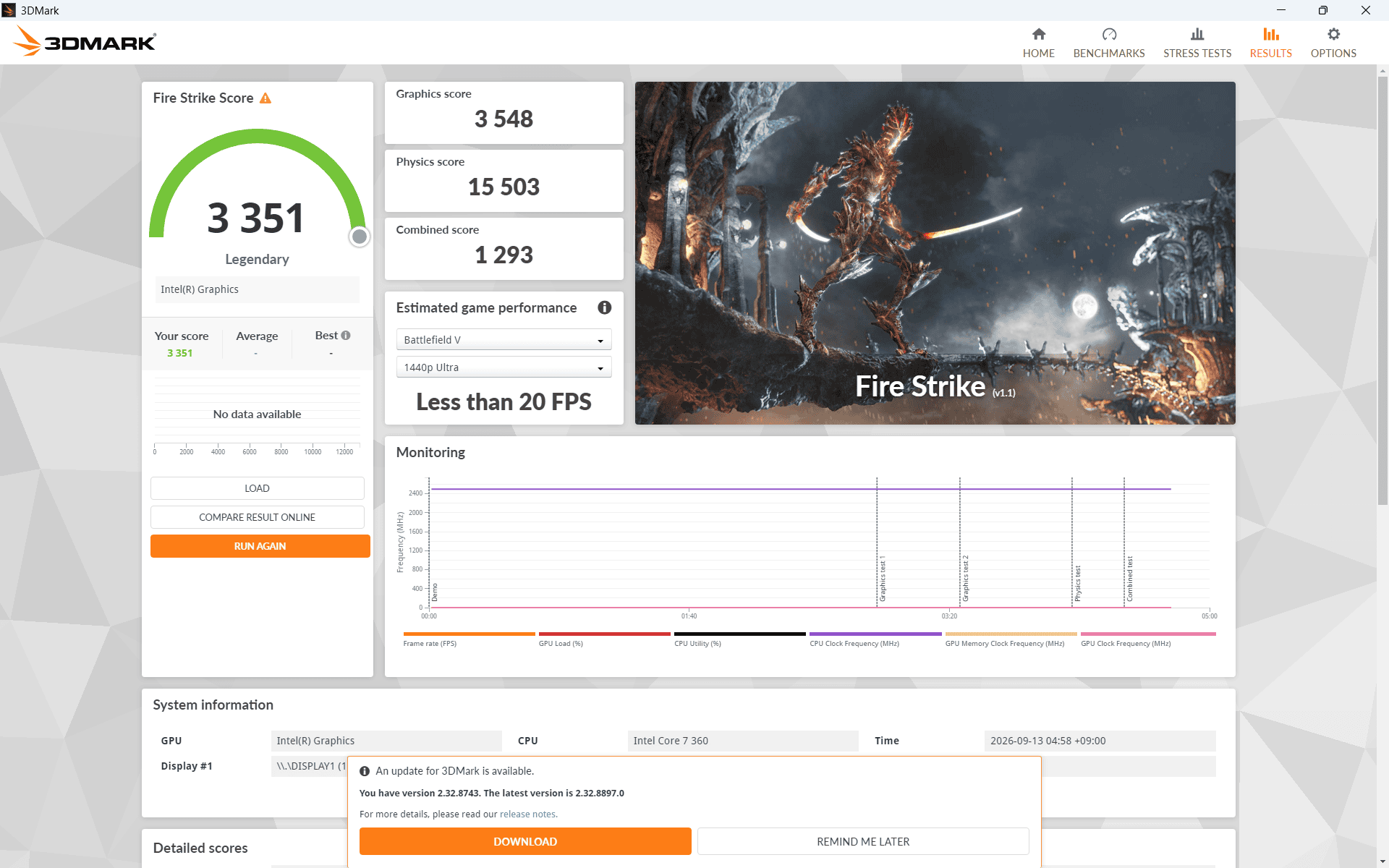Select the RESULTS menu label

tap(1271, 54)
